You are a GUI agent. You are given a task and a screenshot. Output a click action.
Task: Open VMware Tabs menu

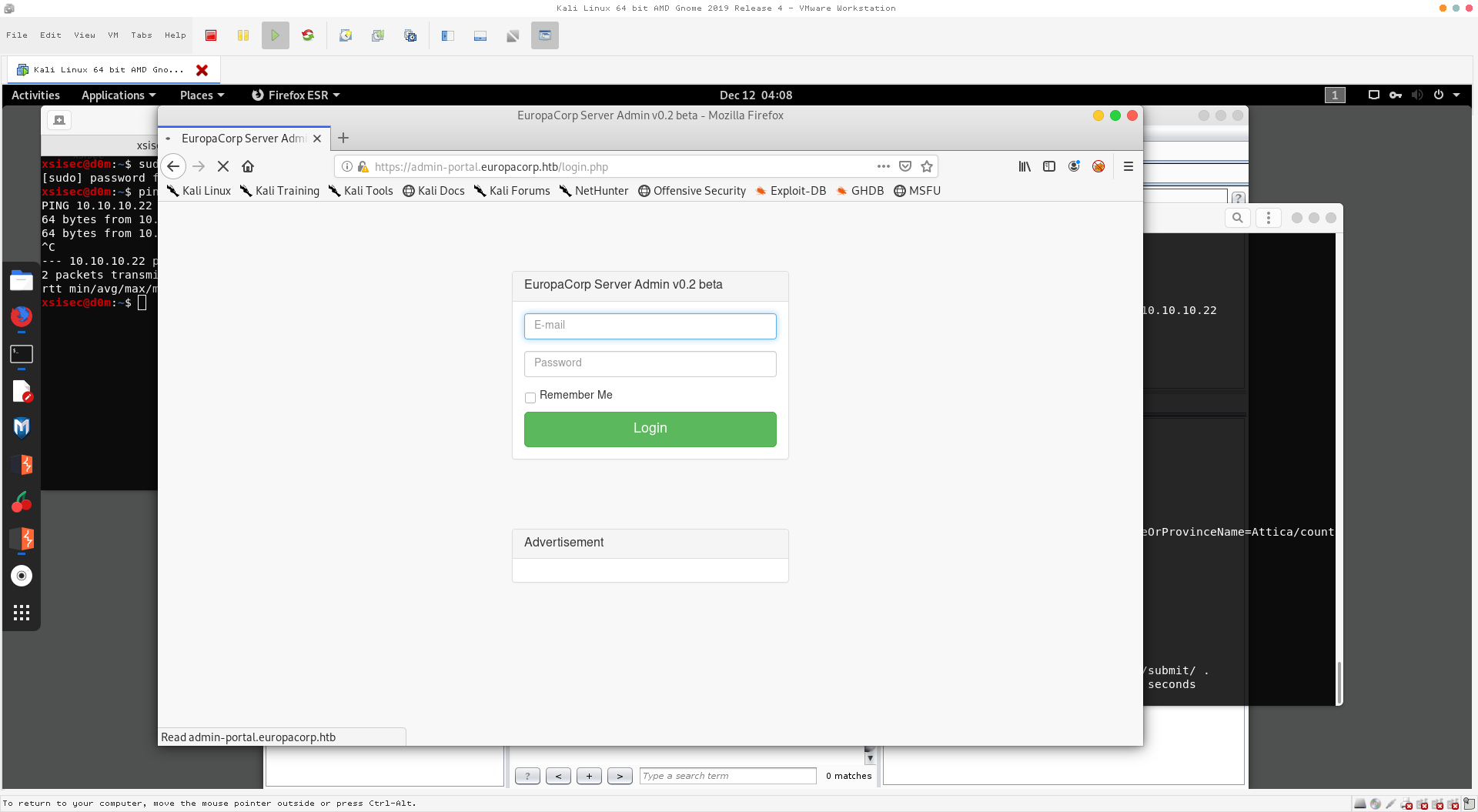pyautogui.click(x=142, y=35)
